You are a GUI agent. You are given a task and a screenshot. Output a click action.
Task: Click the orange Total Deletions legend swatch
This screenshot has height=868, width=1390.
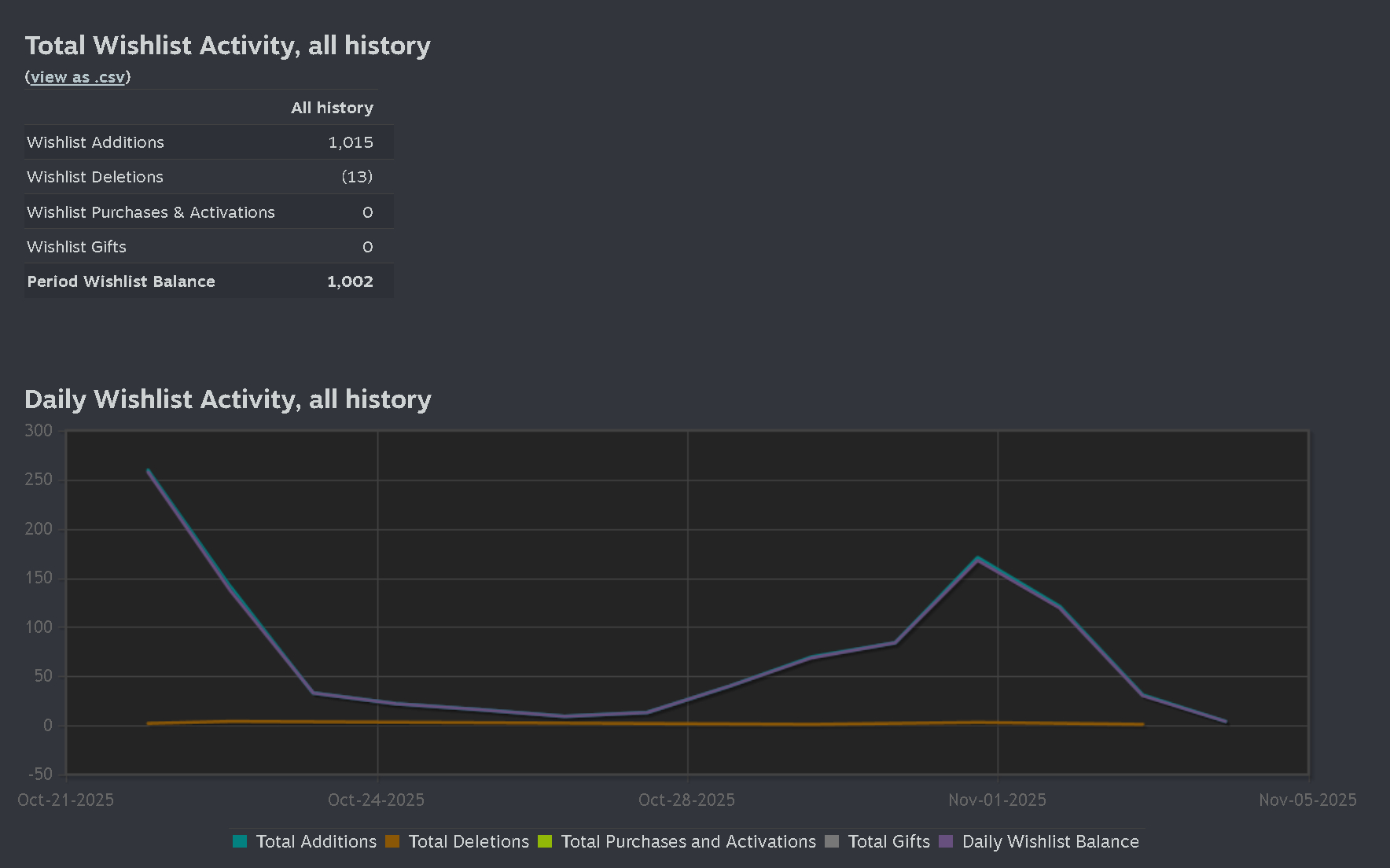tap(392, 841)
